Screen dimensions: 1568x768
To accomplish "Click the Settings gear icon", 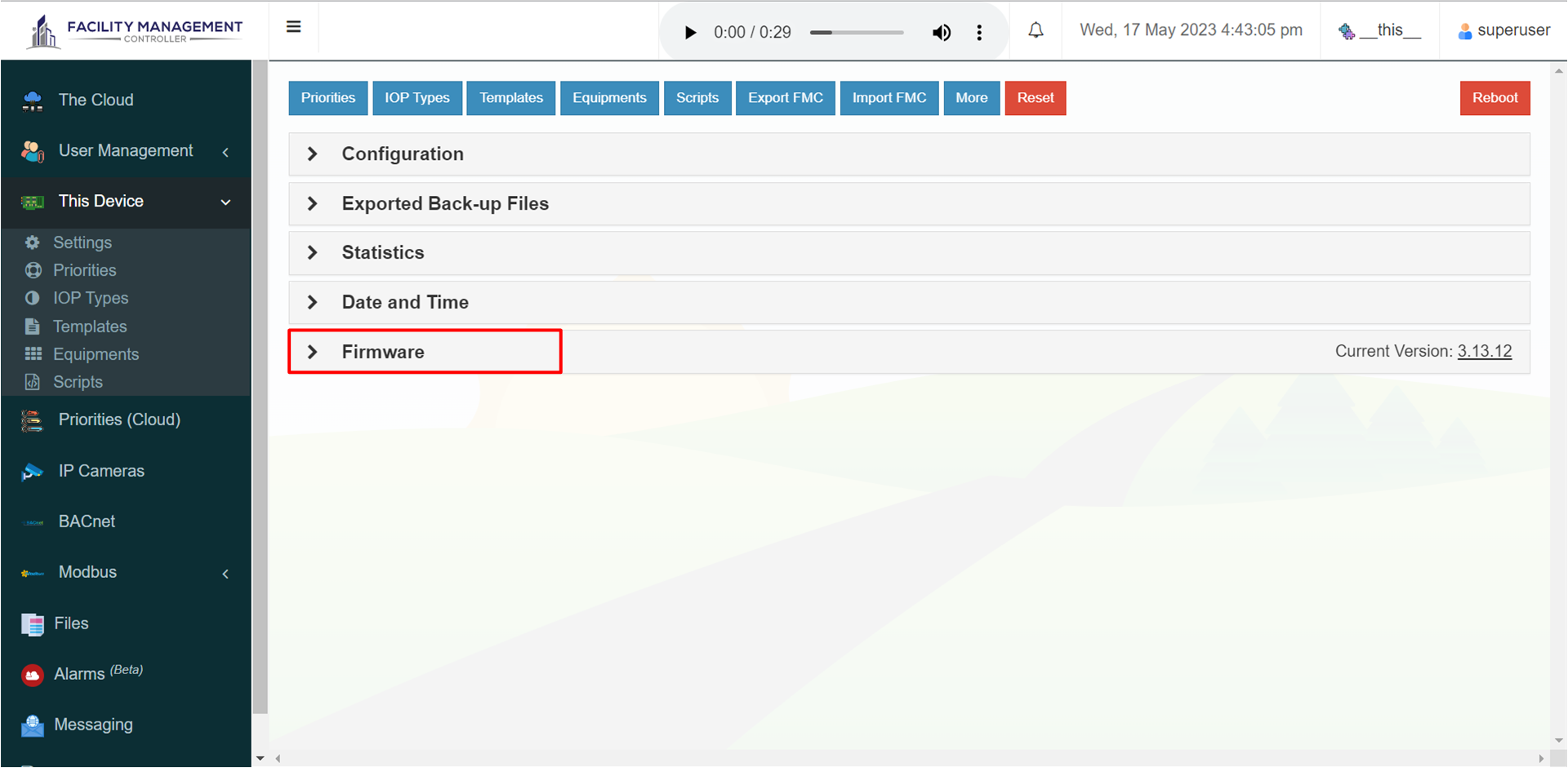I will pyautogui.click(x=33, y=242).
